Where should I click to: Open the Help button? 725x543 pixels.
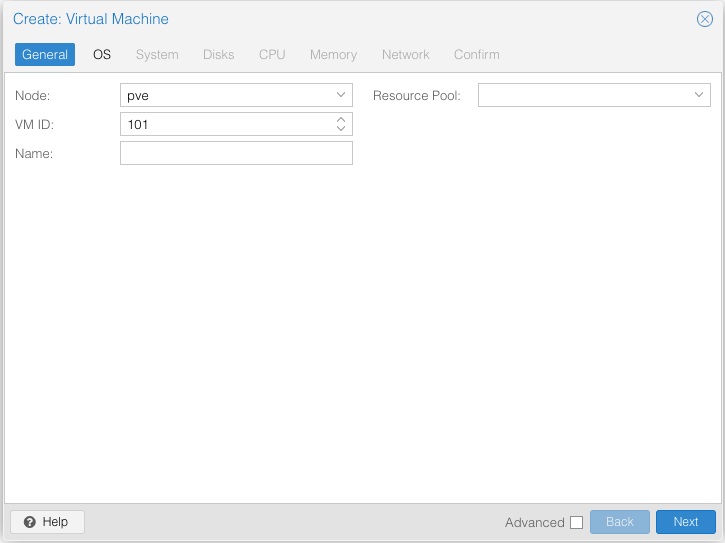[x=47, y=522]
